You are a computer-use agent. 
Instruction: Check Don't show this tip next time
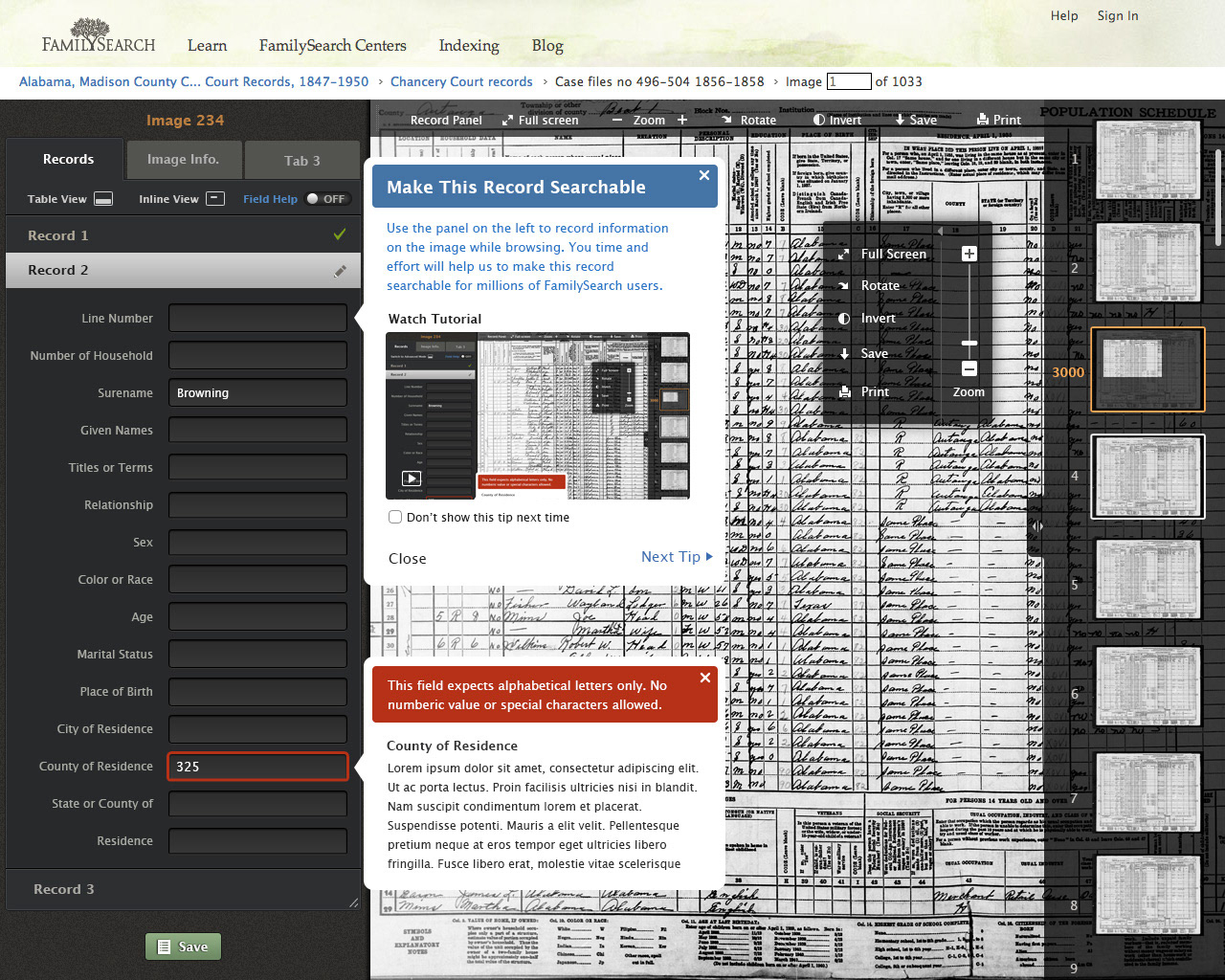395,517
